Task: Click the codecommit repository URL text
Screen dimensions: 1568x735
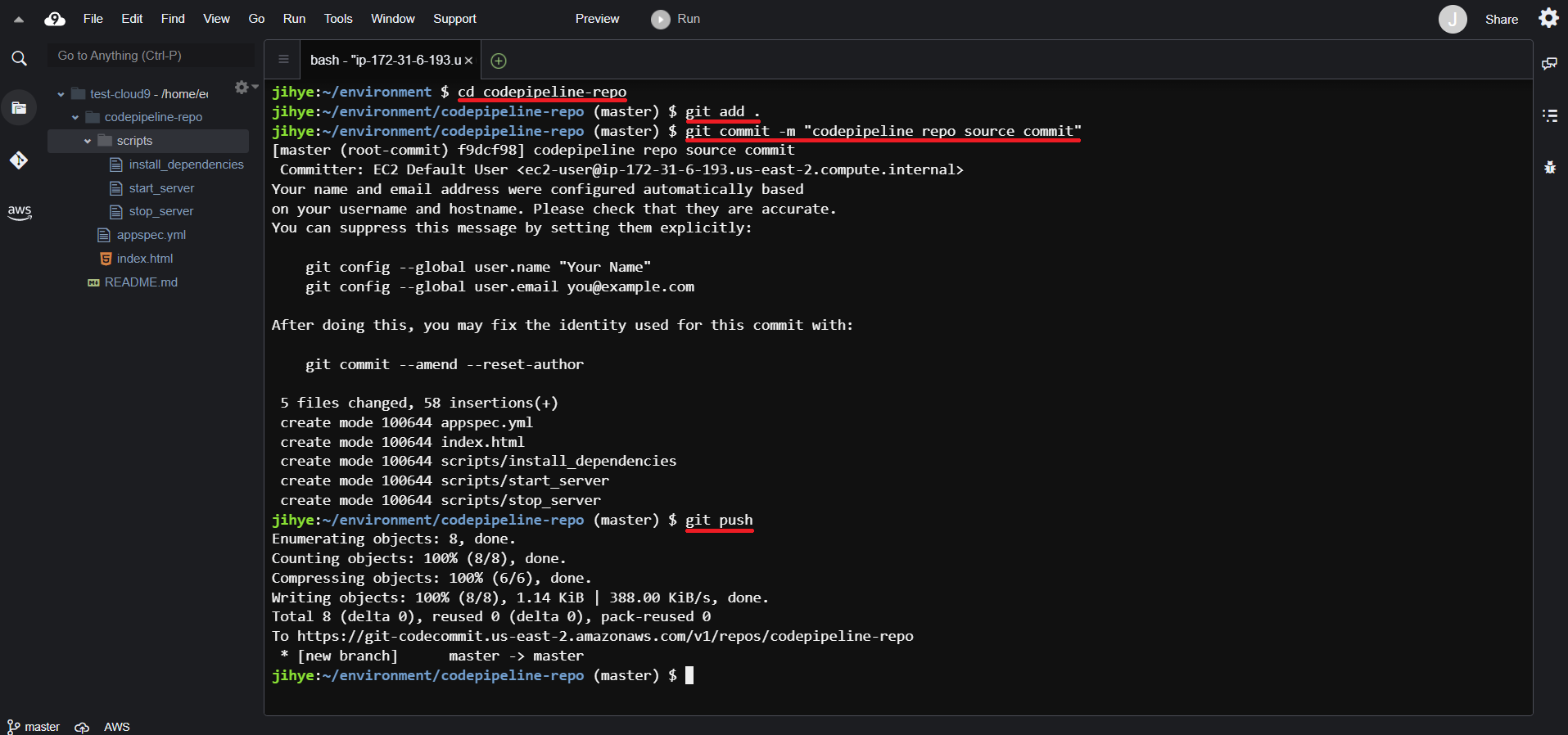Action: pos(605,636)
